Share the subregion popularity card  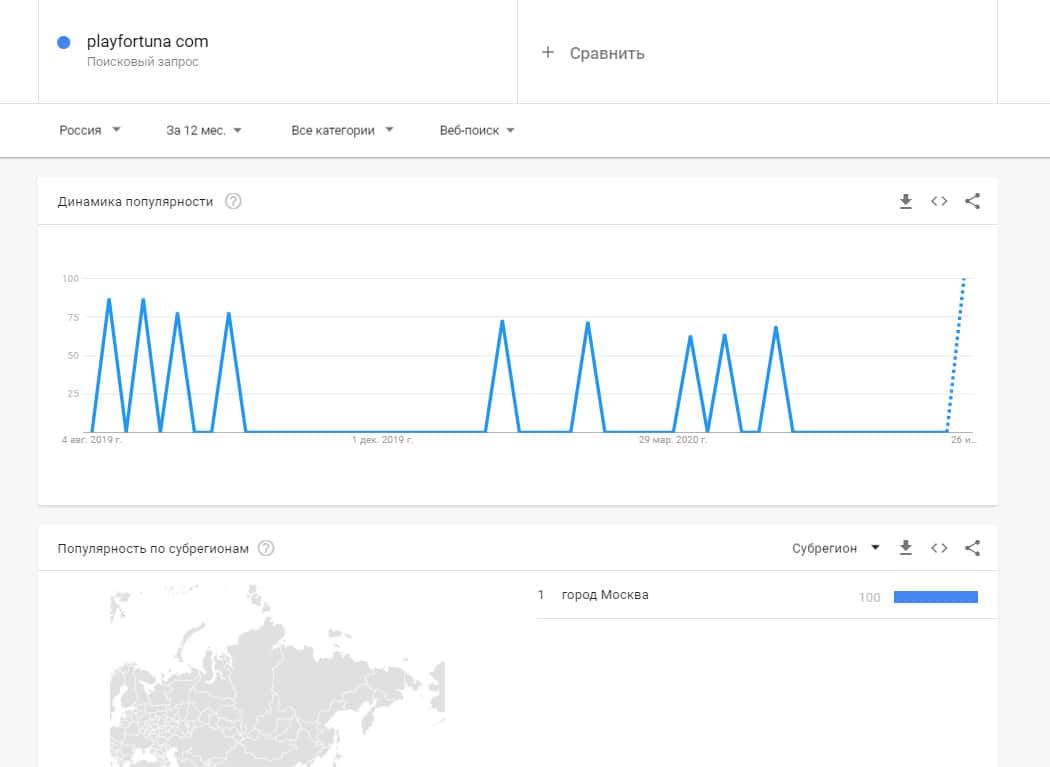click(972, 548)
